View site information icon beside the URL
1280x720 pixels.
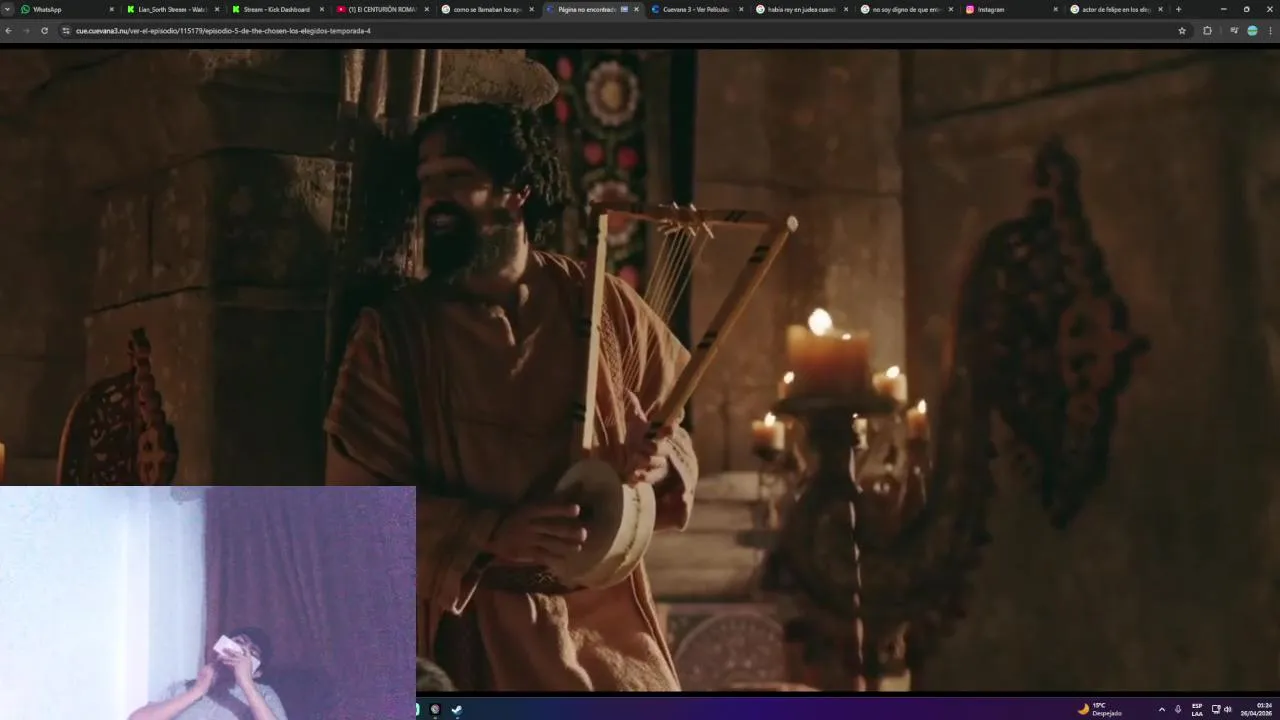pyautogui.click(x=66, y=31)
